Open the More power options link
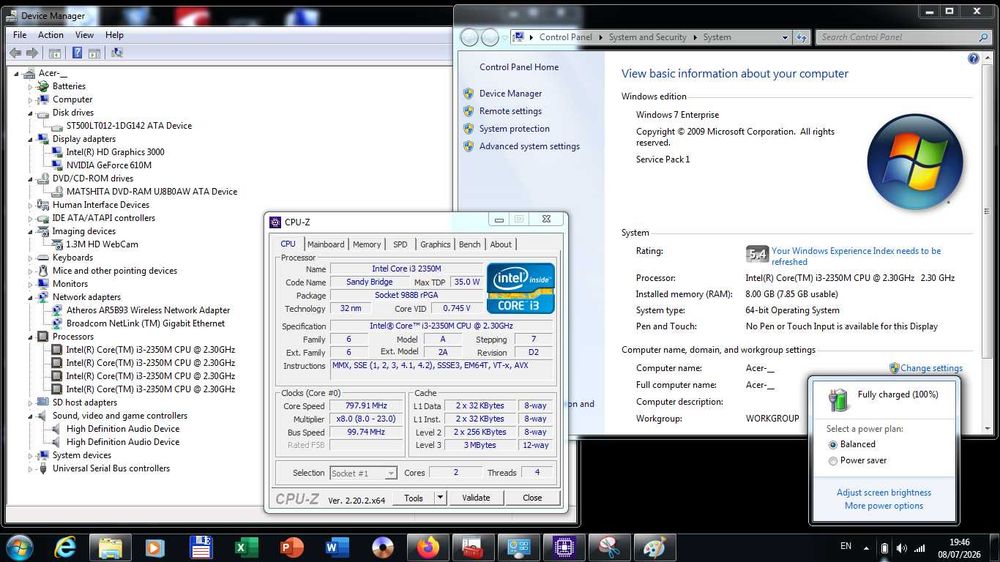 (x=883, y=506)
